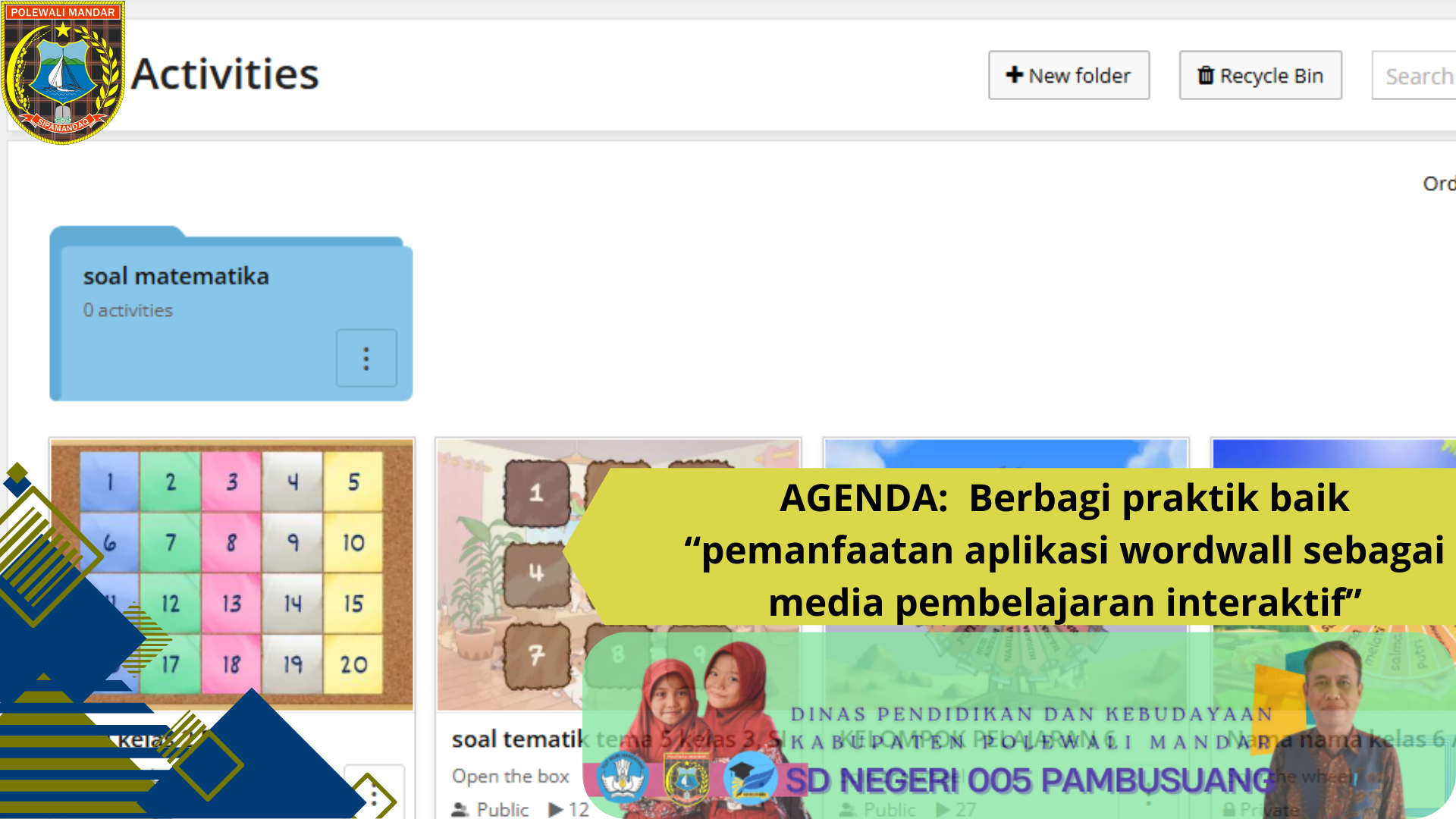The width and height of the screenshot is (1456, 819).
Task: Open the Recycle Bin
Action: click(x=1260, y=75)
